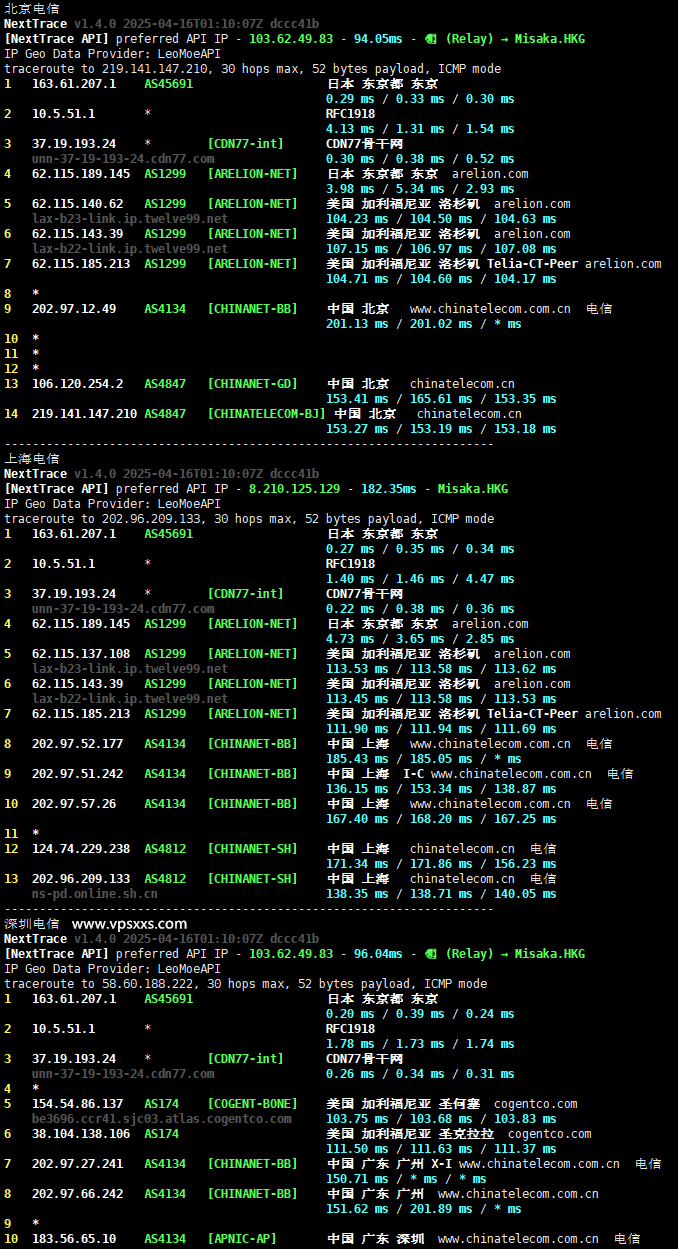Image resolution: width=678 pixels, height=1249 pixels.
Task: Click the 北京电信 section heading
Action: point(31,8)
